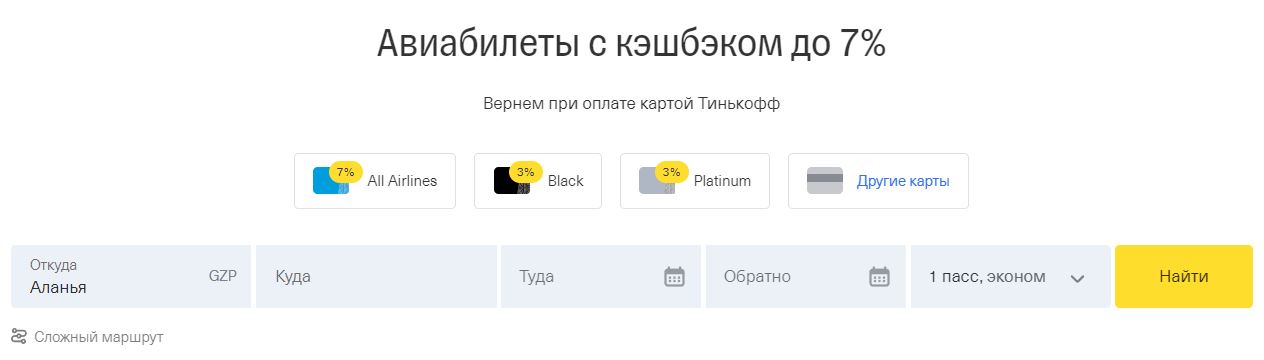Click the grey Platinum card icon
The width and height of the screenshot is (1264, 360).
coord(657,181)
